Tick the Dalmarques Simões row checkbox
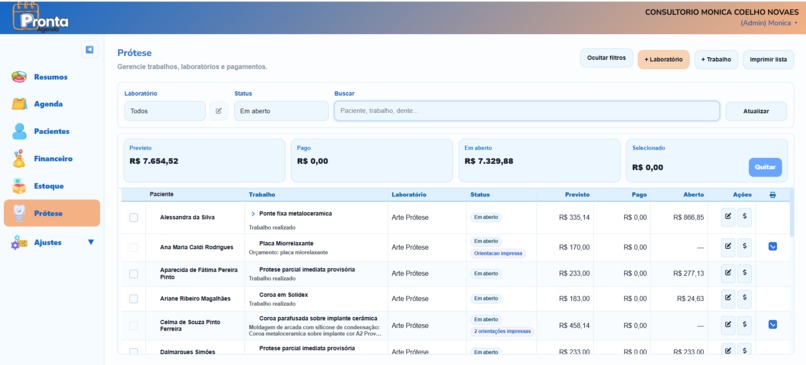Image resolution: width=806 pixels, height=365 pixels. pos(134,352)
